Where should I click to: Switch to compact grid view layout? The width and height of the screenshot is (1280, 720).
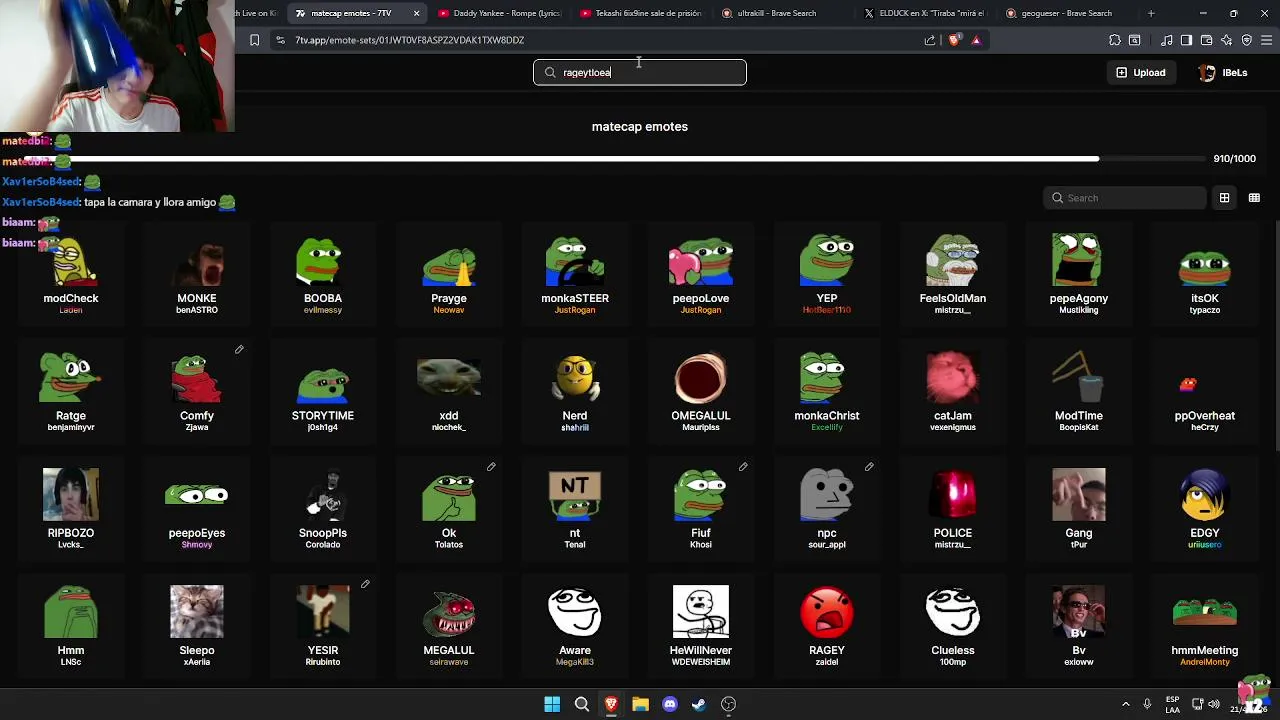click(1254, 198)
